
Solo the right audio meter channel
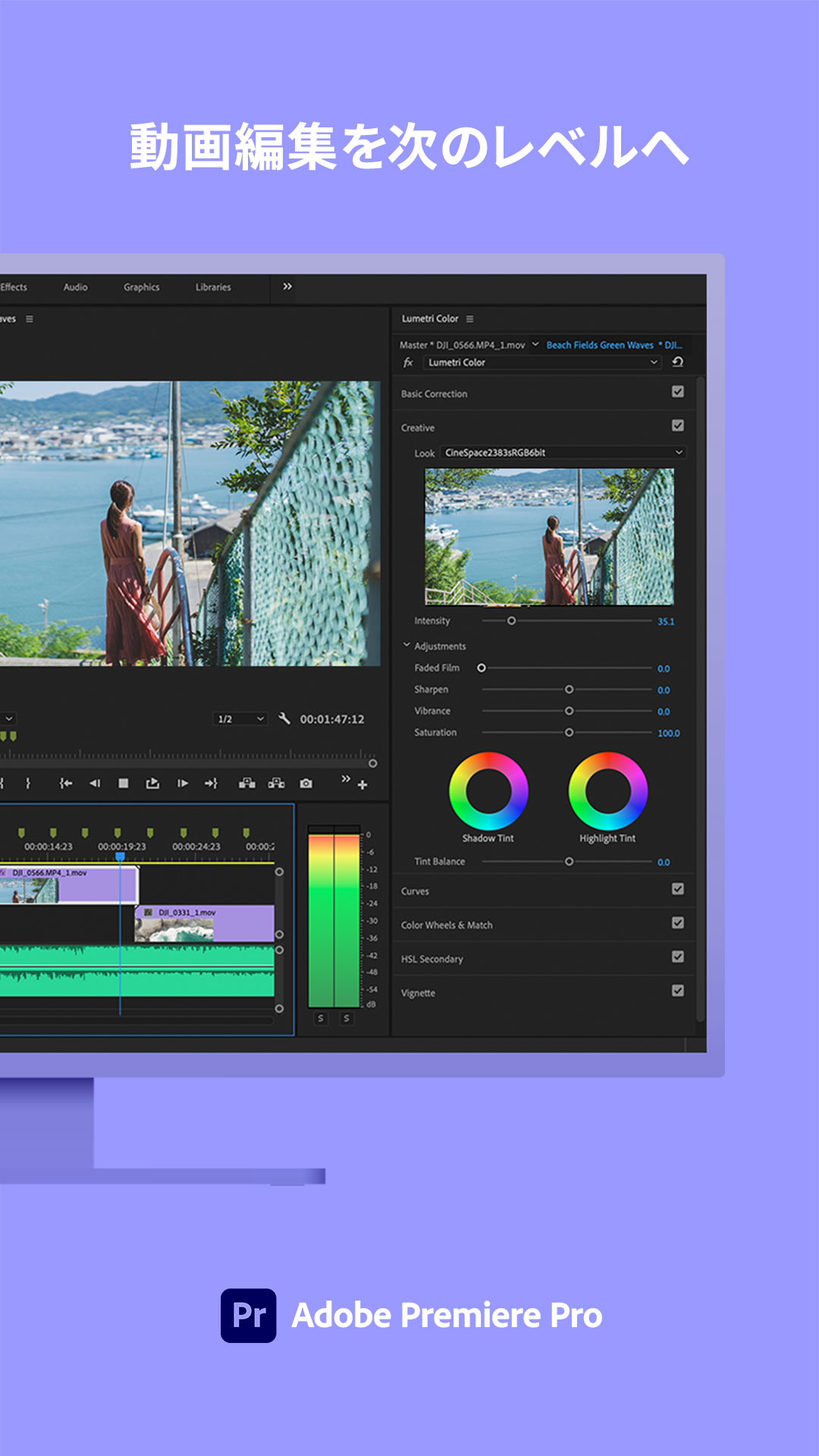coord(347,1018)
